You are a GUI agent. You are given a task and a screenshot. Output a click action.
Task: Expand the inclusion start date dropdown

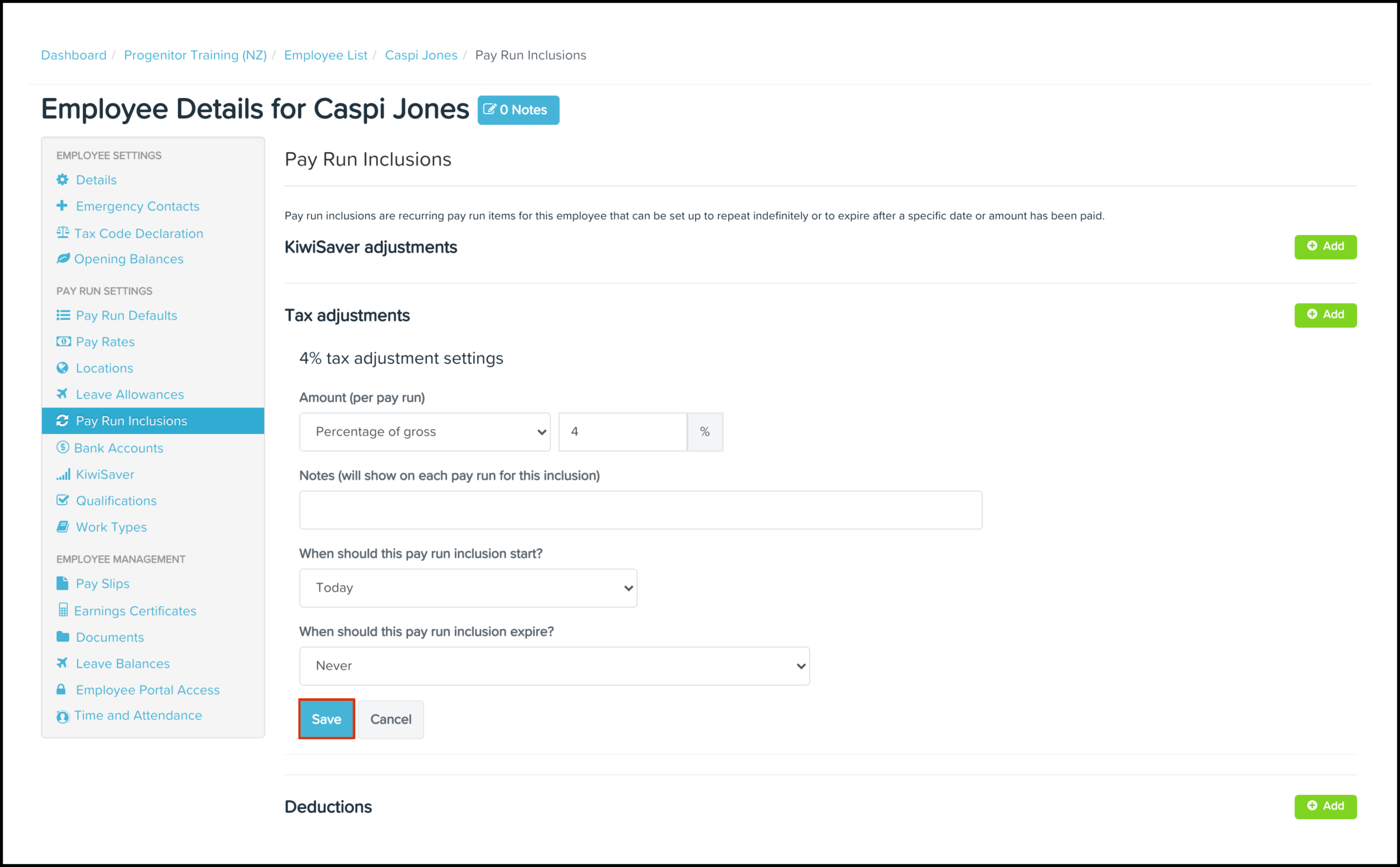pos(467,588)
